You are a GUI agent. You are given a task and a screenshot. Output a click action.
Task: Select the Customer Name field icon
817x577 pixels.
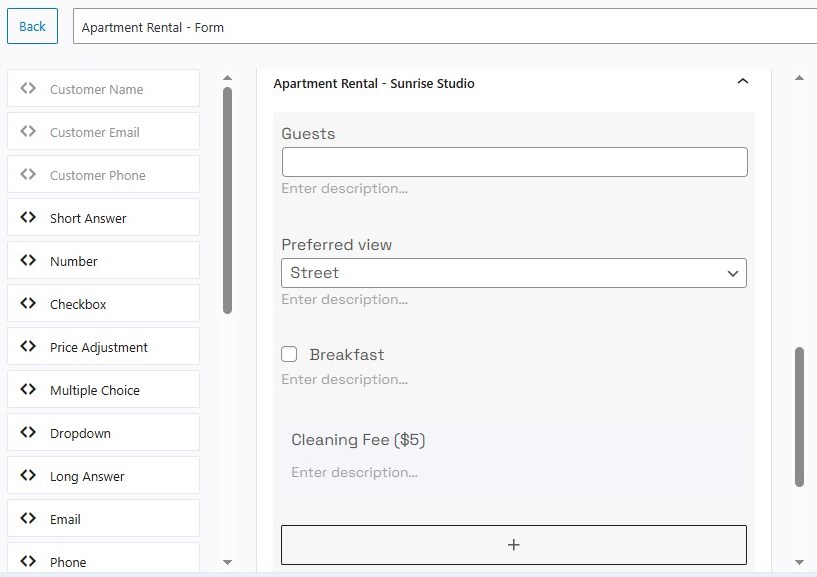[x=28, y=88]
